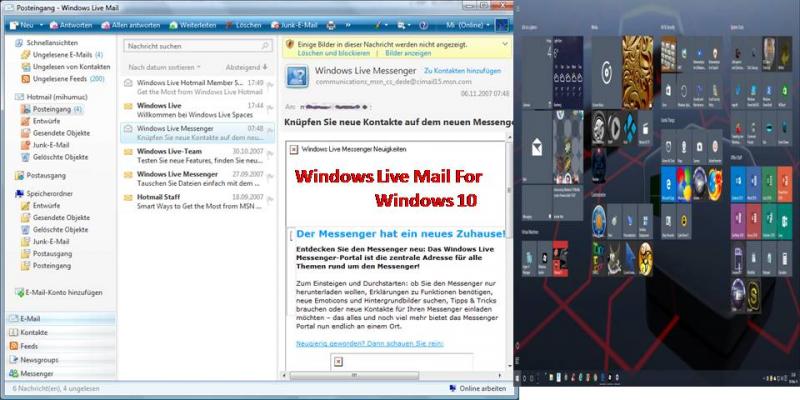Screen dimensions: 800x400
Task: Click the Weiterleiten forward button
Action: [x=194, y=25]
